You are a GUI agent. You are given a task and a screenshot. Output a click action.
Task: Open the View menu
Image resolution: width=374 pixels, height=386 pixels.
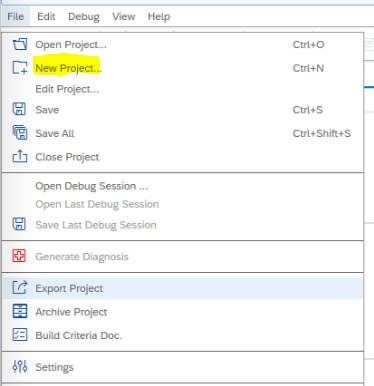click(123, 16)
